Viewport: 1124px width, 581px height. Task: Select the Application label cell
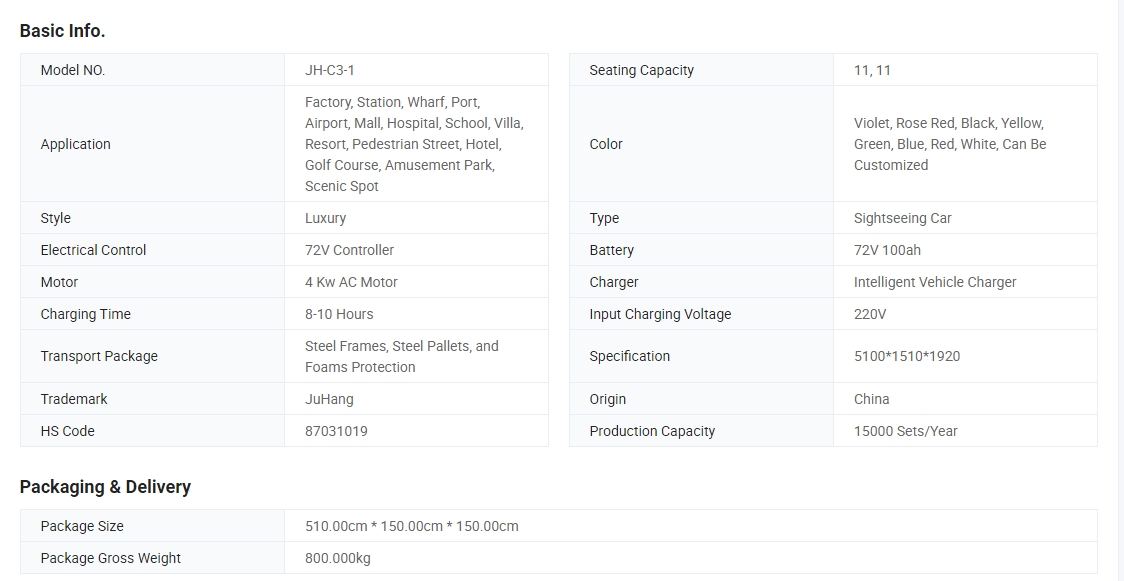pyautogui.click(x=76, y=144)
